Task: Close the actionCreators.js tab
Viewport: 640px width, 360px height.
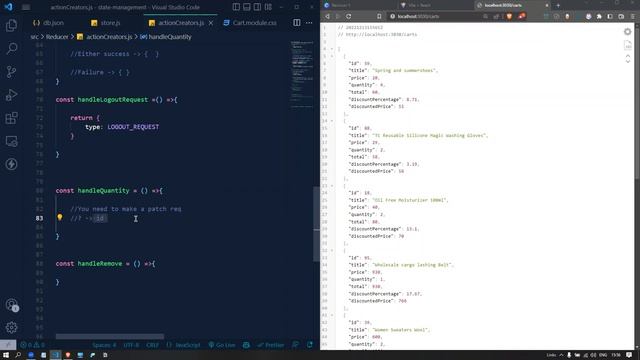Action: coord(211,23)
